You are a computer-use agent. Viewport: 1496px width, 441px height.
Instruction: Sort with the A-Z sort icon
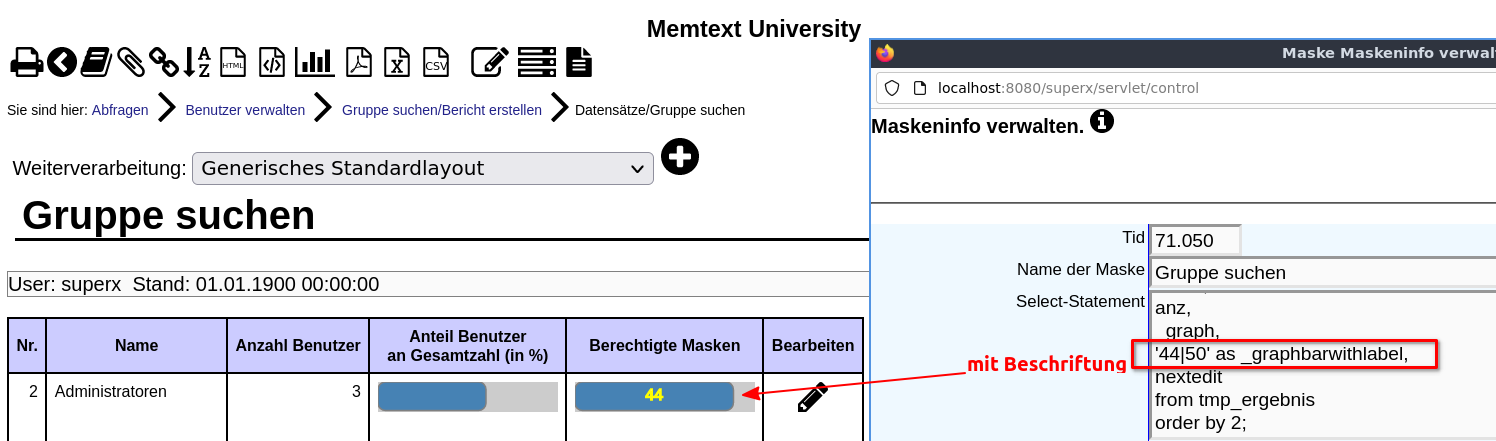pos(197,62)
